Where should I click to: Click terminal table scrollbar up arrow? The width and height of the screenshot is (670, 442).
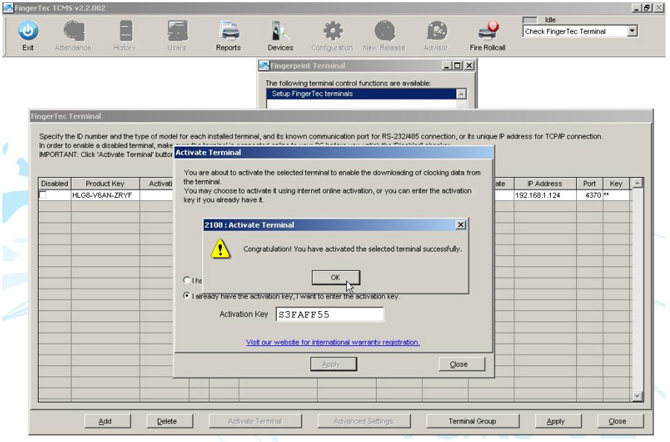coord(637,183)
